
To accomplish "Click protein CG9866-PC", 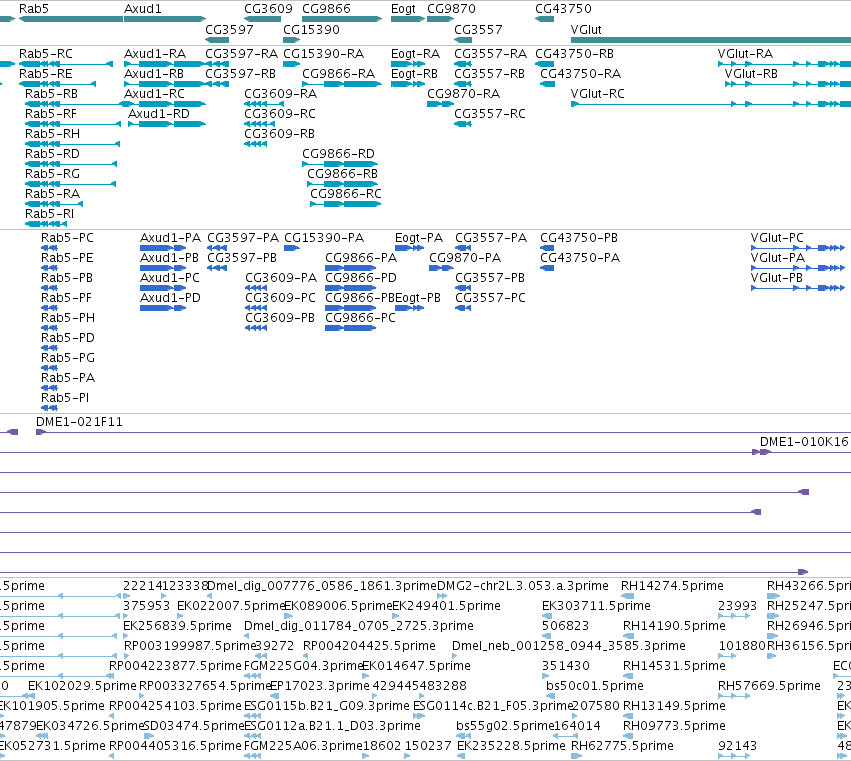I will [351, 328].
